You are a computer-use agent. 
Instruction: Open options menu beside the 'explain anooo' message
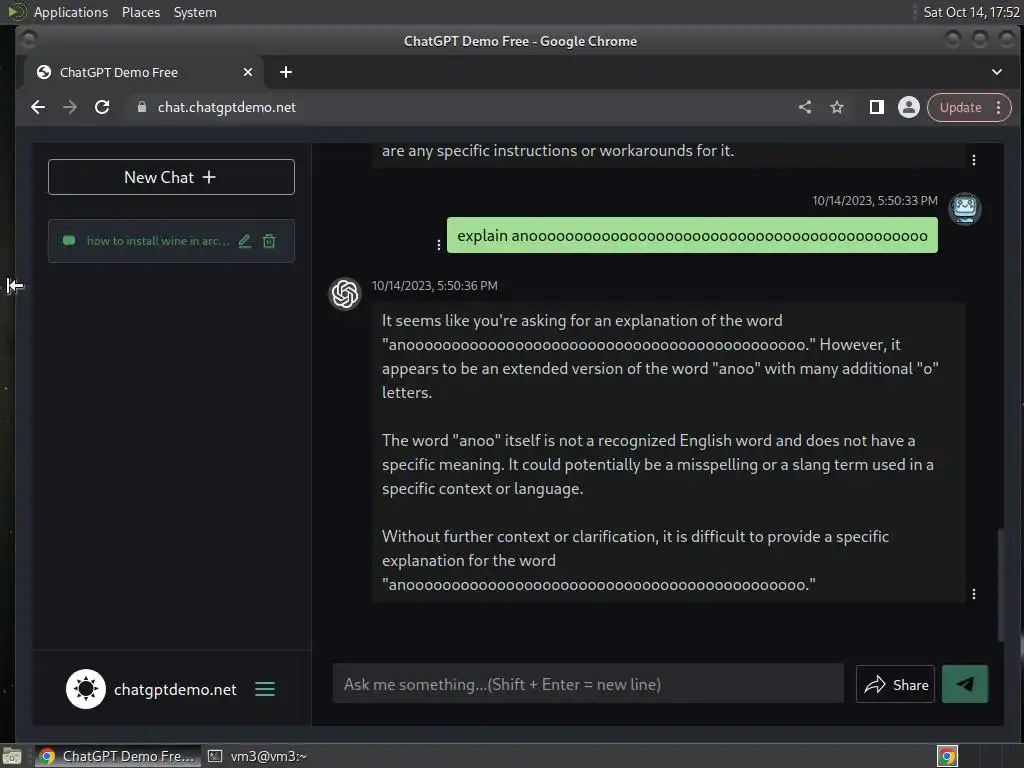[x=438, y=245]
